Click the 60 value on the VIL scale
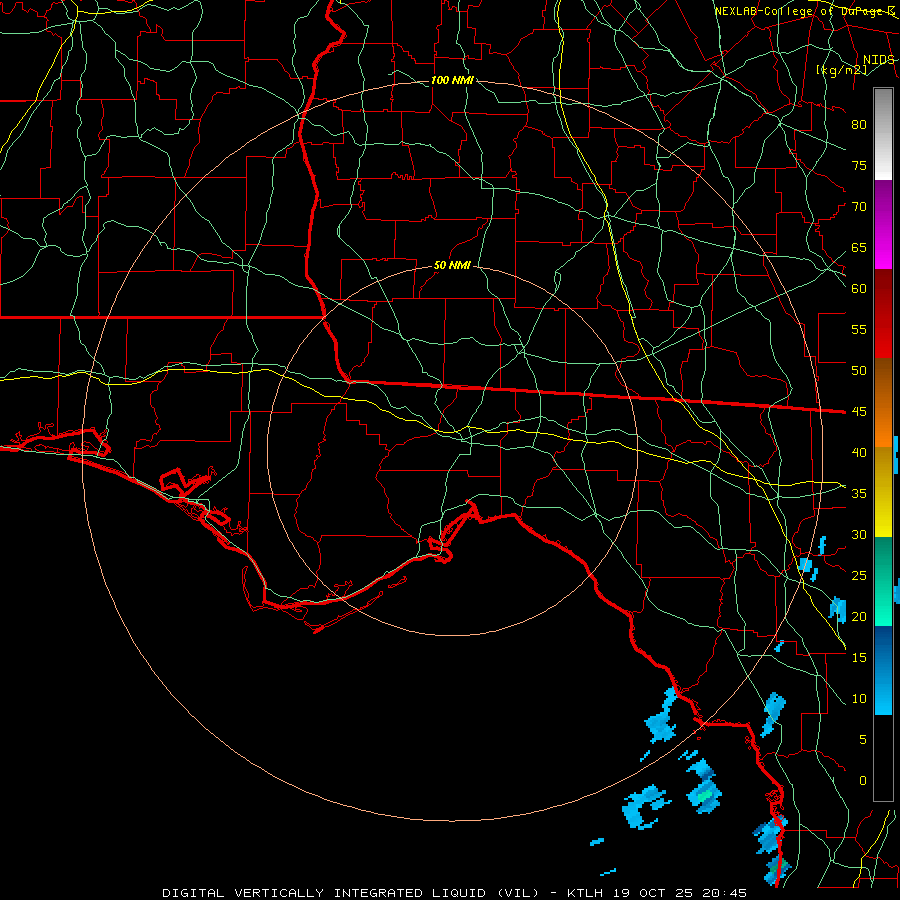The image size is (900, 900). tap(859, 289)
